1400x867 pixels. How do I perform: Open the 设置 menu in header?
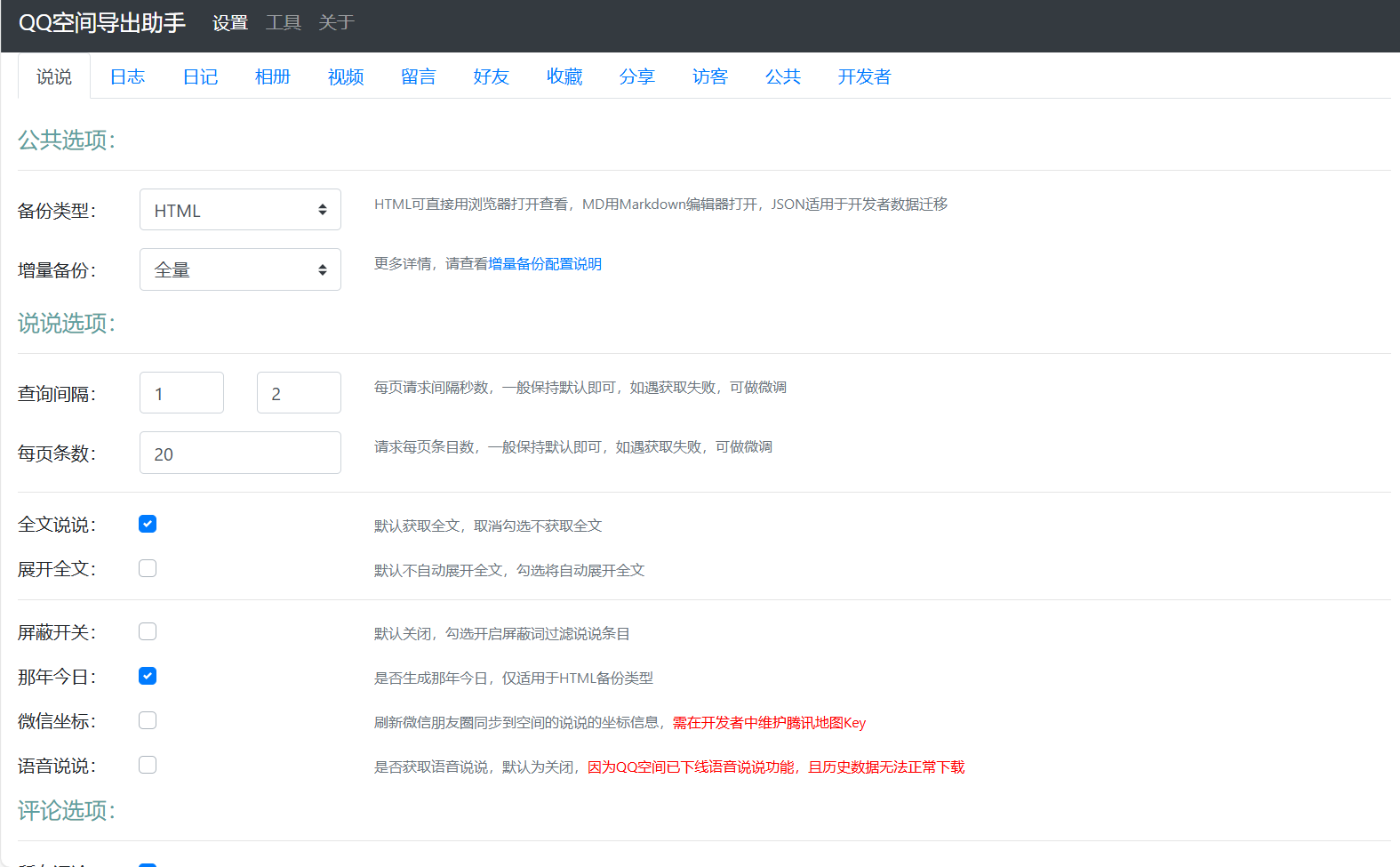230,23
